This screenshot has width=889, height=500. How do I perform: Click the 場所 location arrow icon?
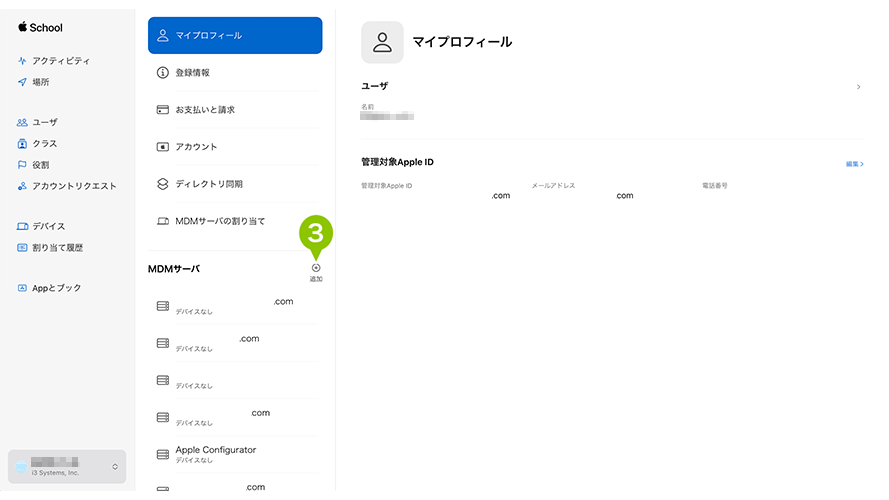pos(22,82)
